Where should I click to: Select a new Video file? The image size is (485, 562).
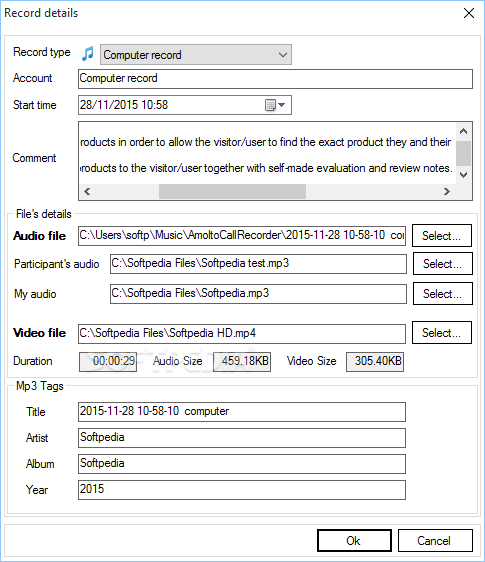click(x=442, y=333)
